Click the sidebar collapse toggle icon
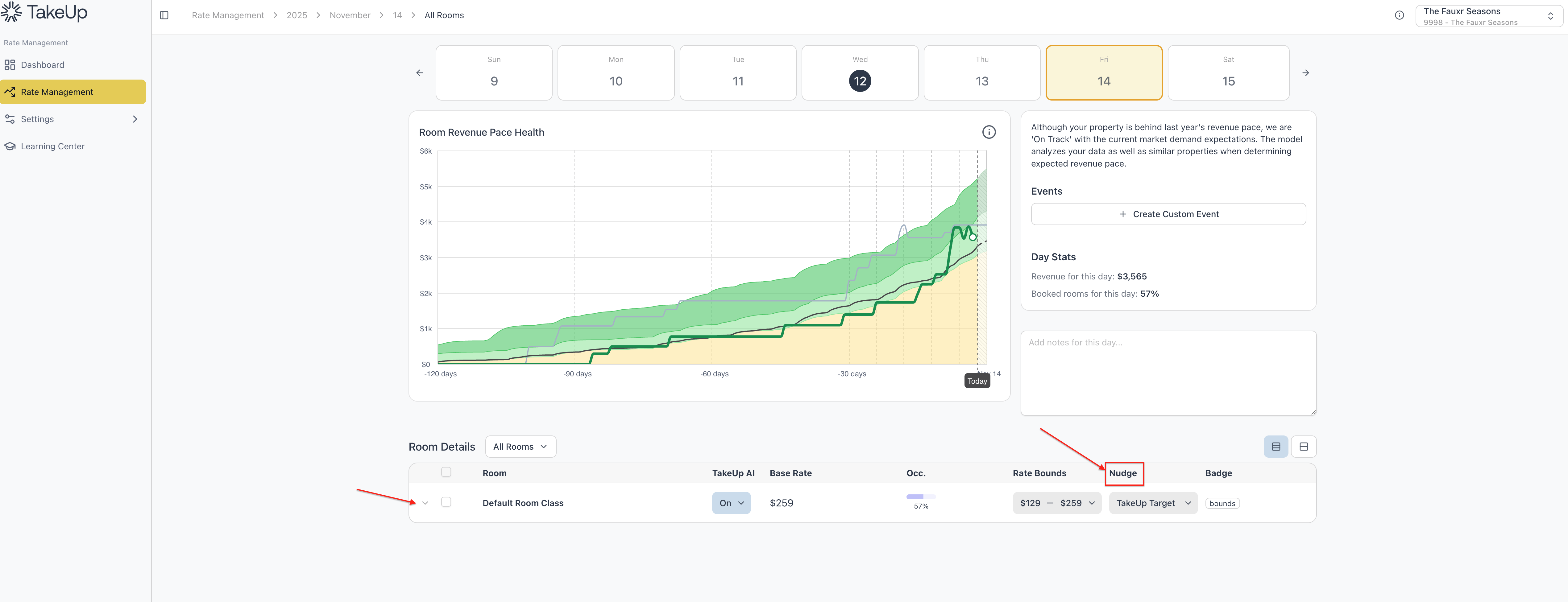 164,15
